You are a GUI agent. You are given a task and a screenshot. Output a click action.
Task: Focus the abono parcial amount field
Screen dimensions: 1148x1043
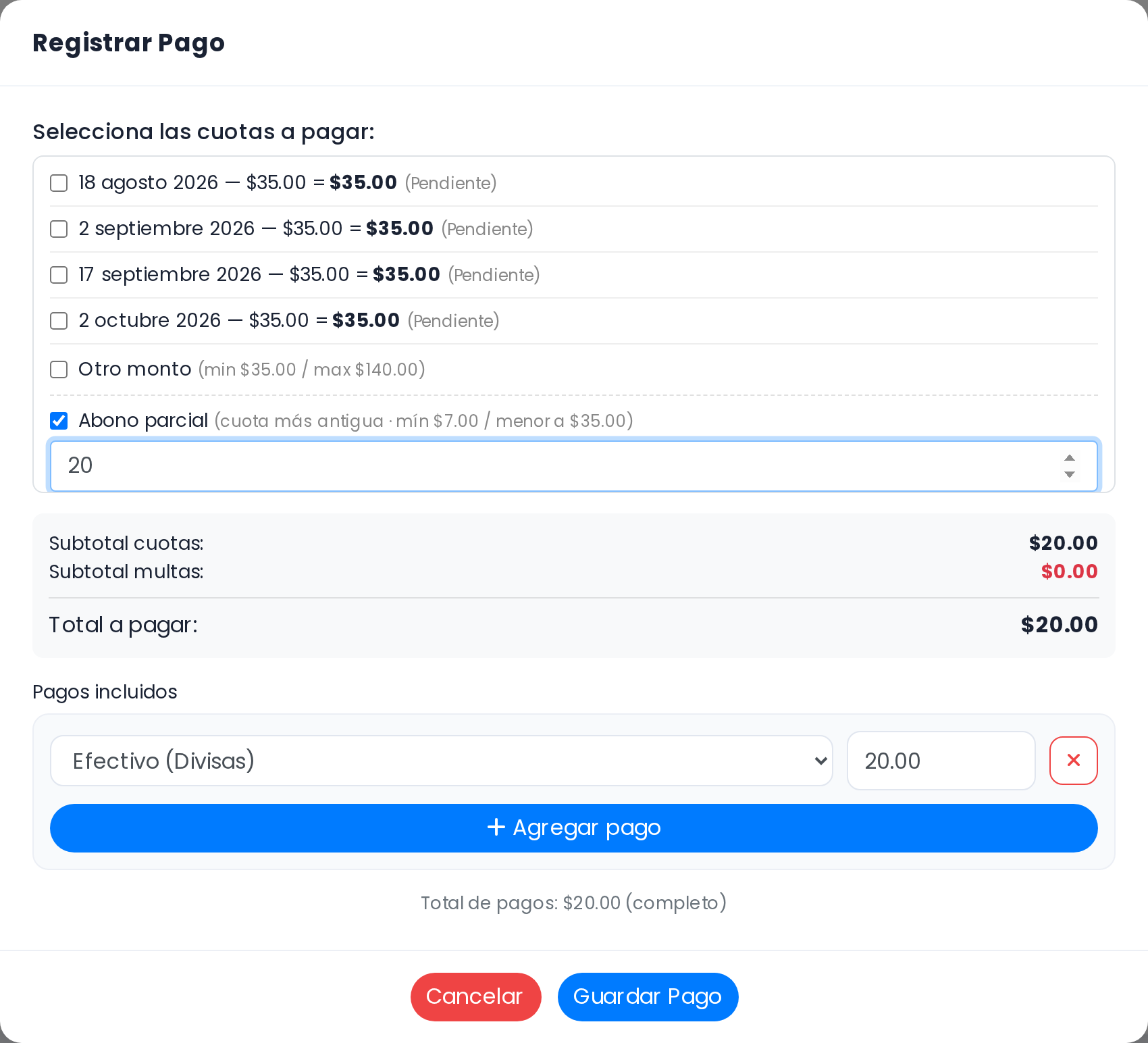tap(574, 466)
